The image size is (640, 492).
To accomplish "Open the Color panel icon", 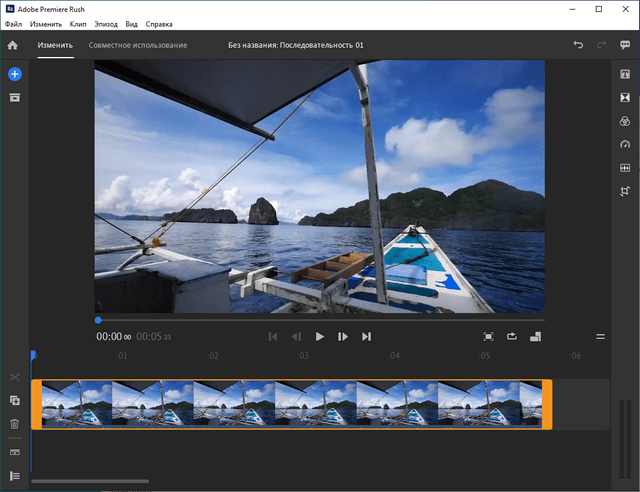I will (624, 121).
